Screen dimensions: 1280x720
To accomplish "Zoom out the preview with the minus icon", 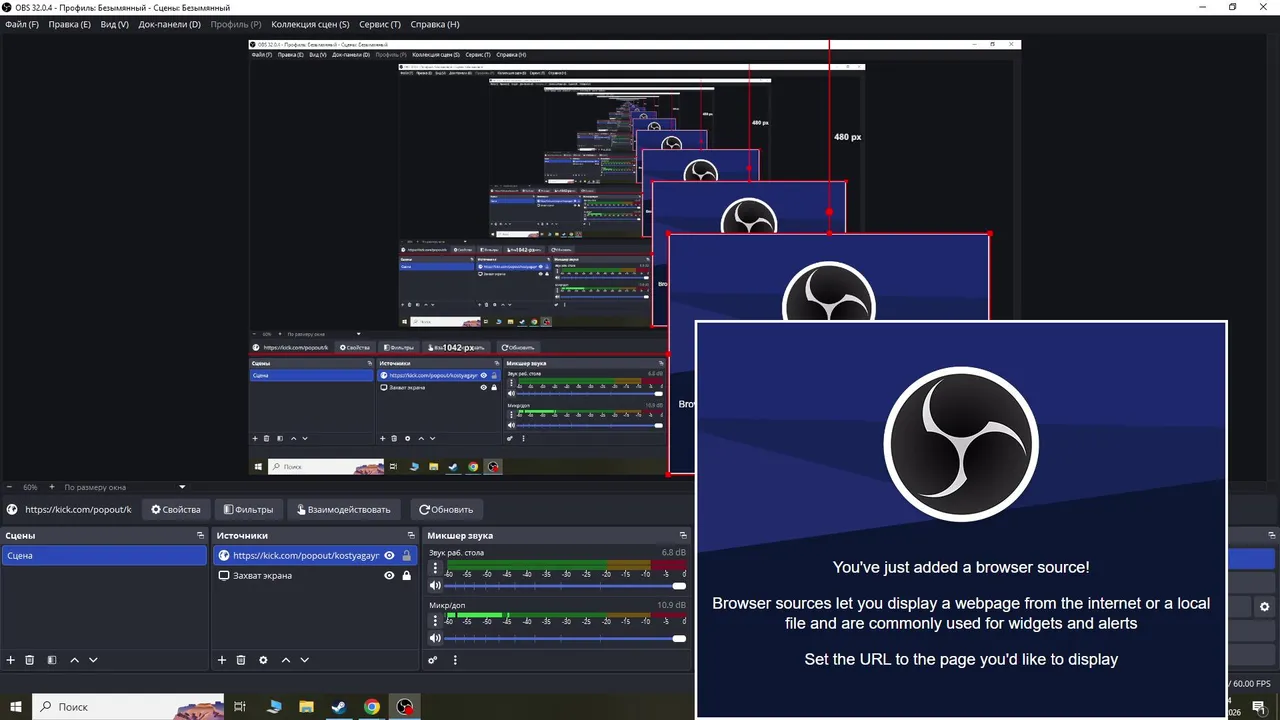I will (9, 487).
